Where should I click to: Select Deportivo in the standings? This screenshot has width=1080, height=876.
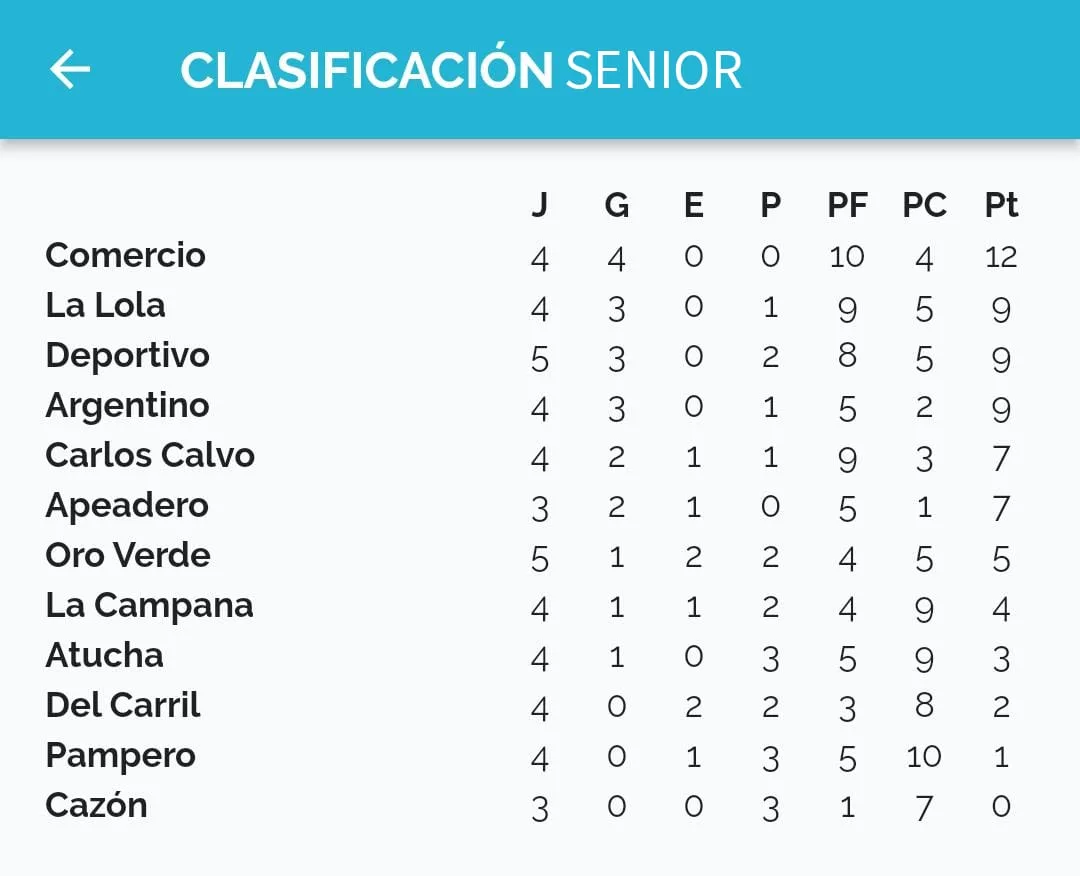click(x=127, y=355)
